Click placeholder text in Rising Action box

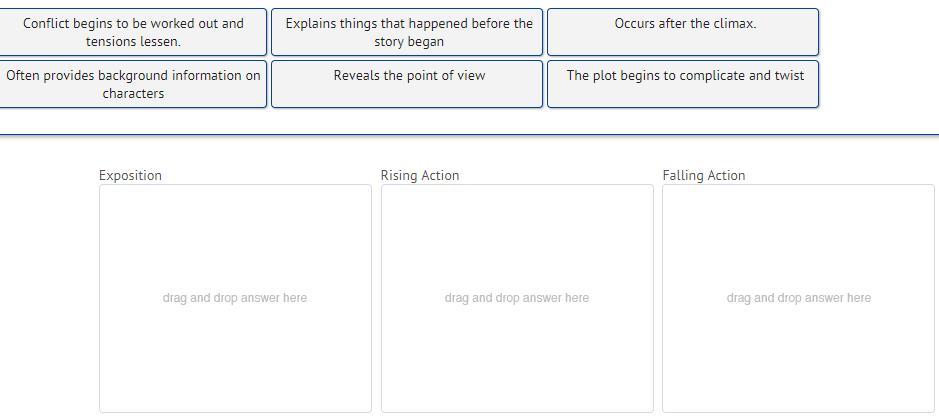click(x=516, y=298)
